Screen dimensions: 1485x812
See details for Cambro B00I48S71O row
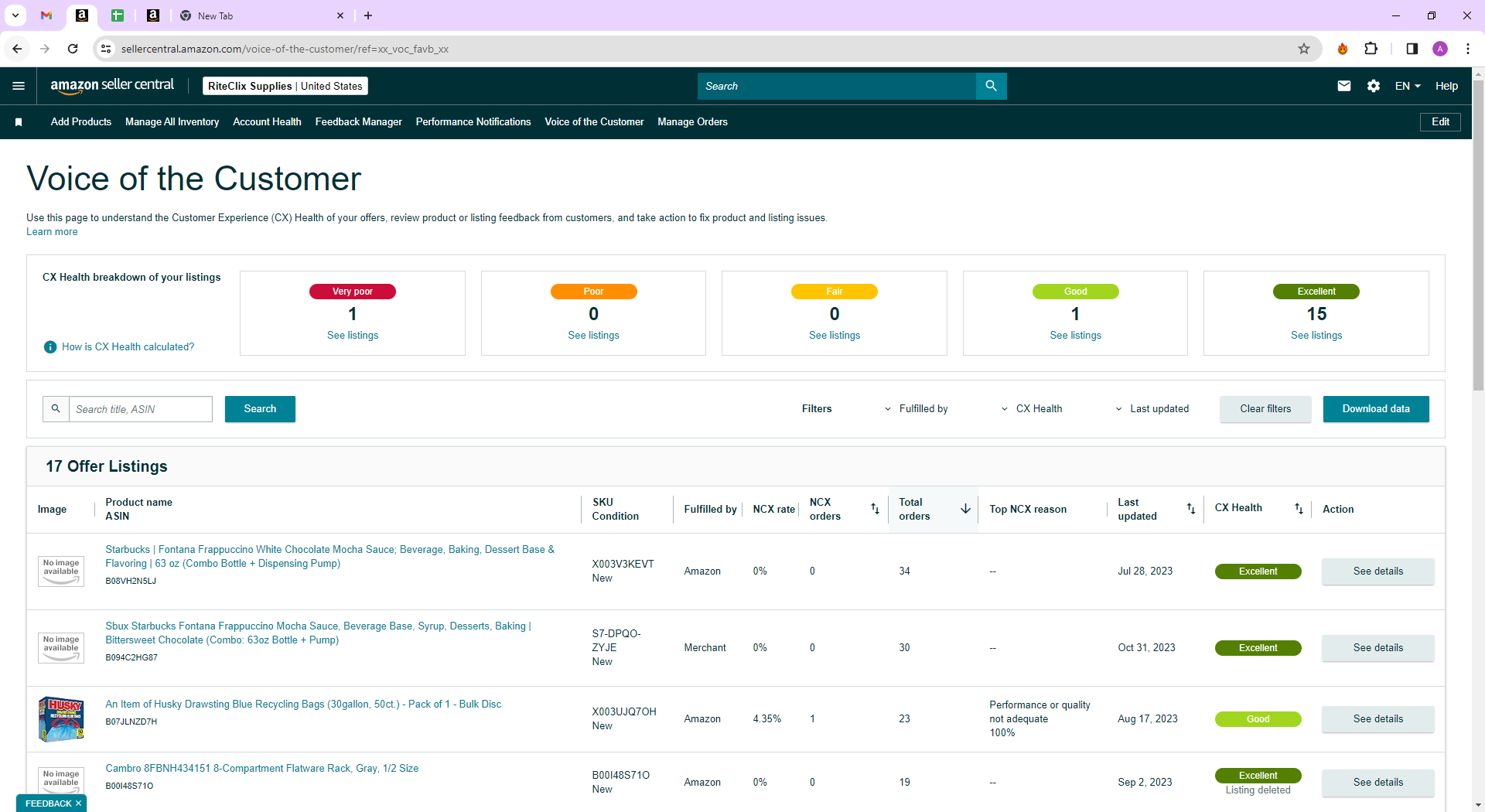coord(1377,783)
